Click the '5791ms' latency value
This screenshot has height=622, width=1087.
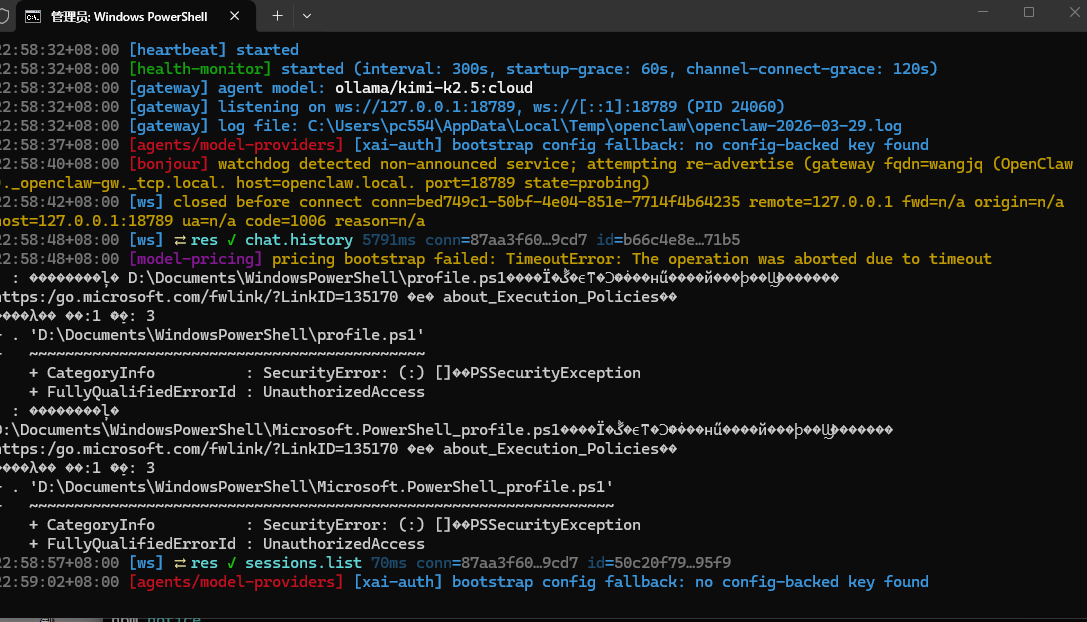click(389, 240)
